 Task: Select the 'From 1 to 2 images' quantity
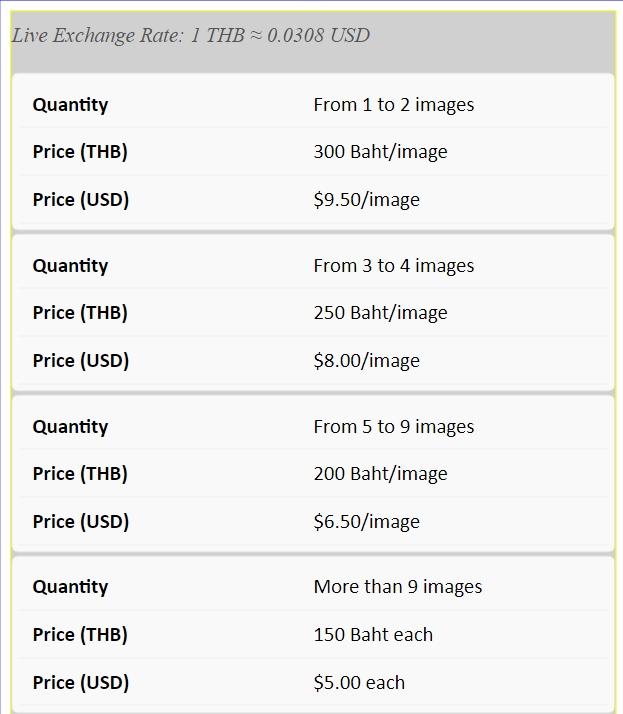[393, 105]
